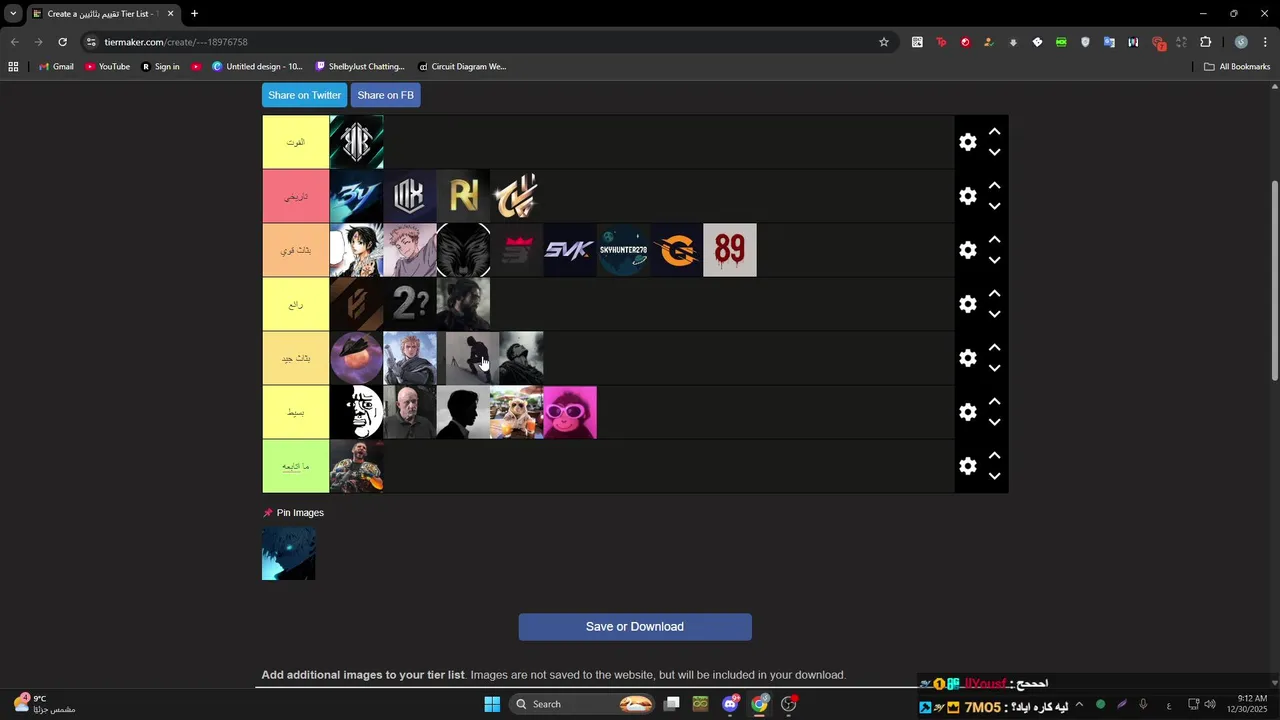Open Circuit Diagram We... bookmark
1280x720 pixels.
(462, 67)
